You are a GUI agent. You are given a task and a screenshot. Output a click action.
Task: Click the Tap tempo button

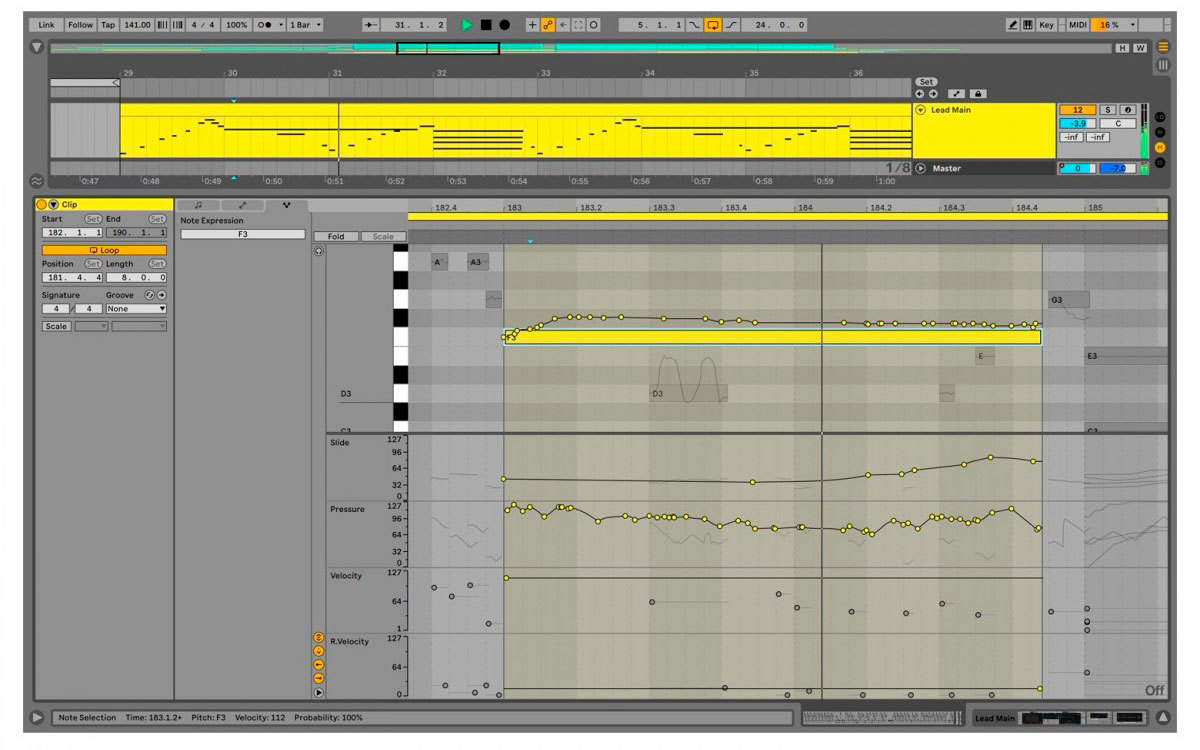(x=108, y=25)
